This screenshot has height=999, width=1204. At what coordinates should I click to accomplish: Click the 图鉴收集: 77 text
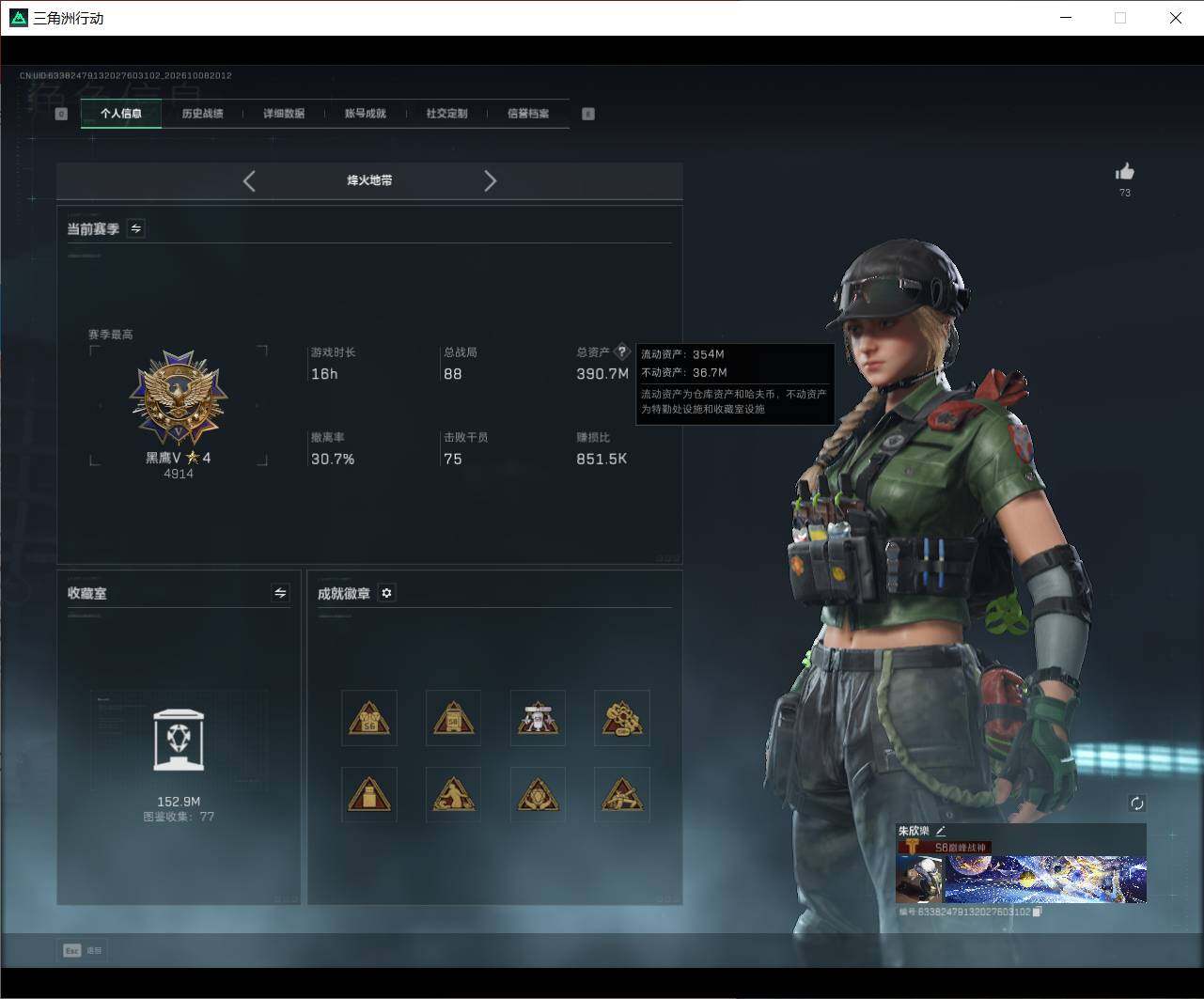pyautogui.click(x=179, y=817)
